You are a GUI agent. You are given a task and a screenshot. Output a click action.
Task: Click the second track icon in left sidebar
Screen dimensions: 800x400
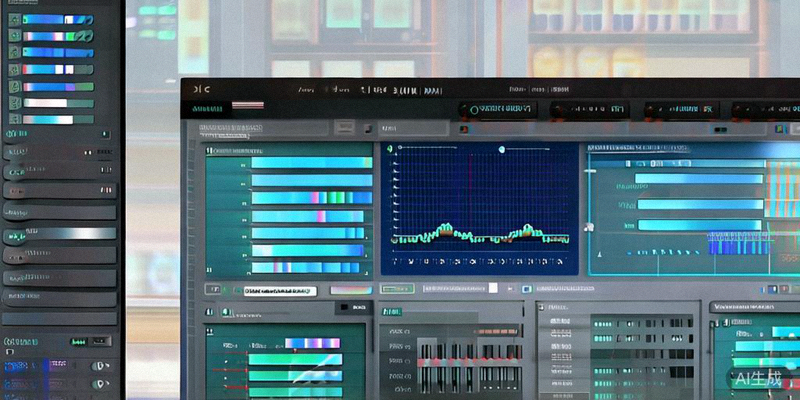(x=14, y=35)
